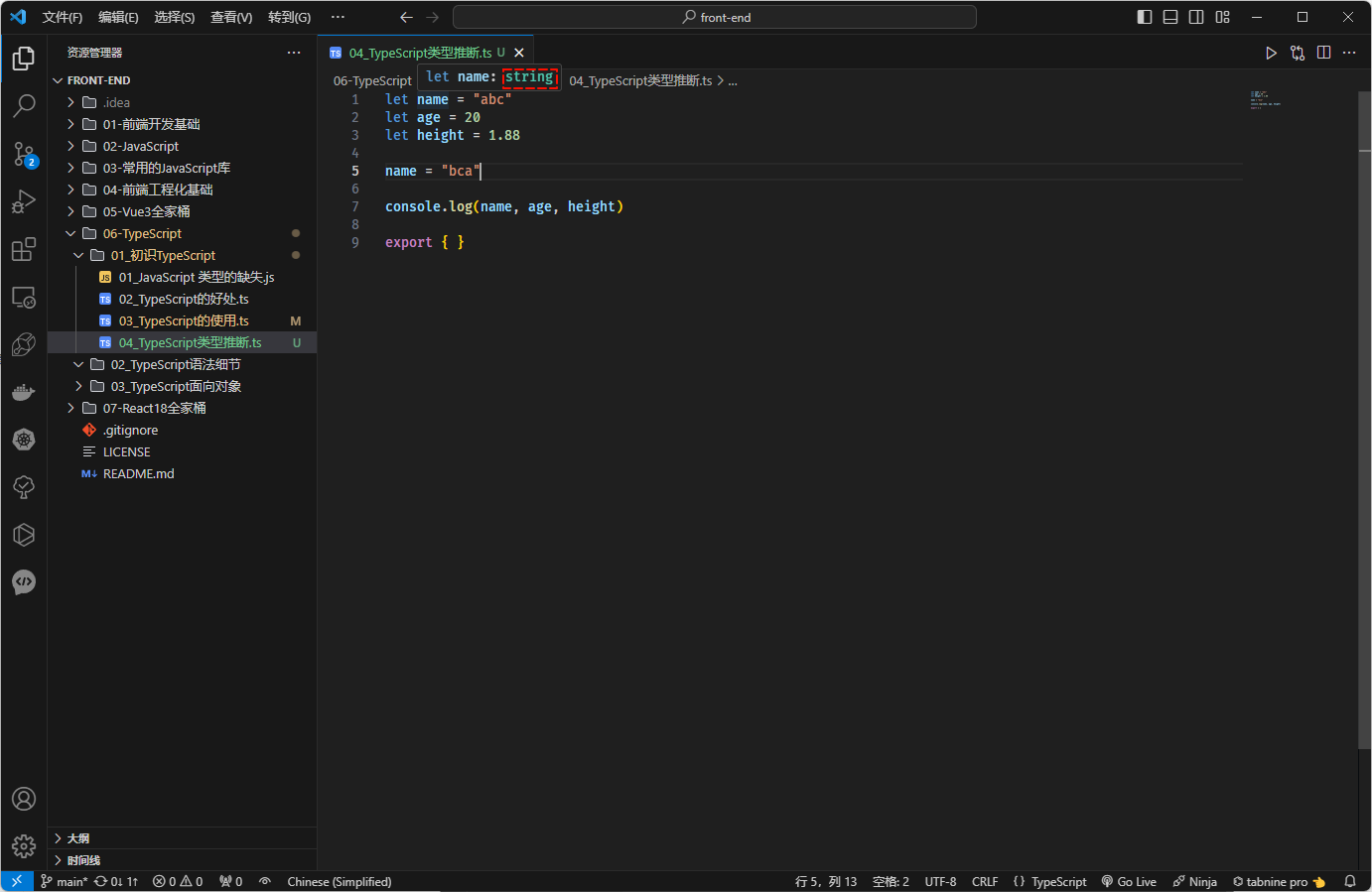Open README.md in the explorer

coord(138,473)
